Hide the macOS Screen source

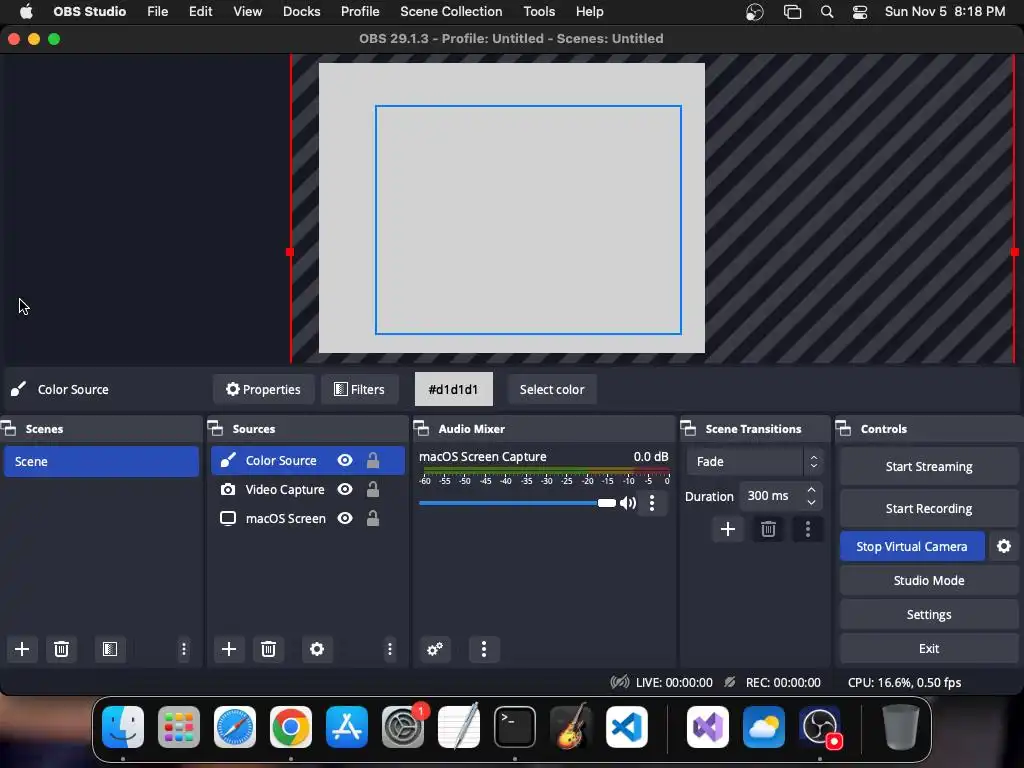[x=345, y=518]
